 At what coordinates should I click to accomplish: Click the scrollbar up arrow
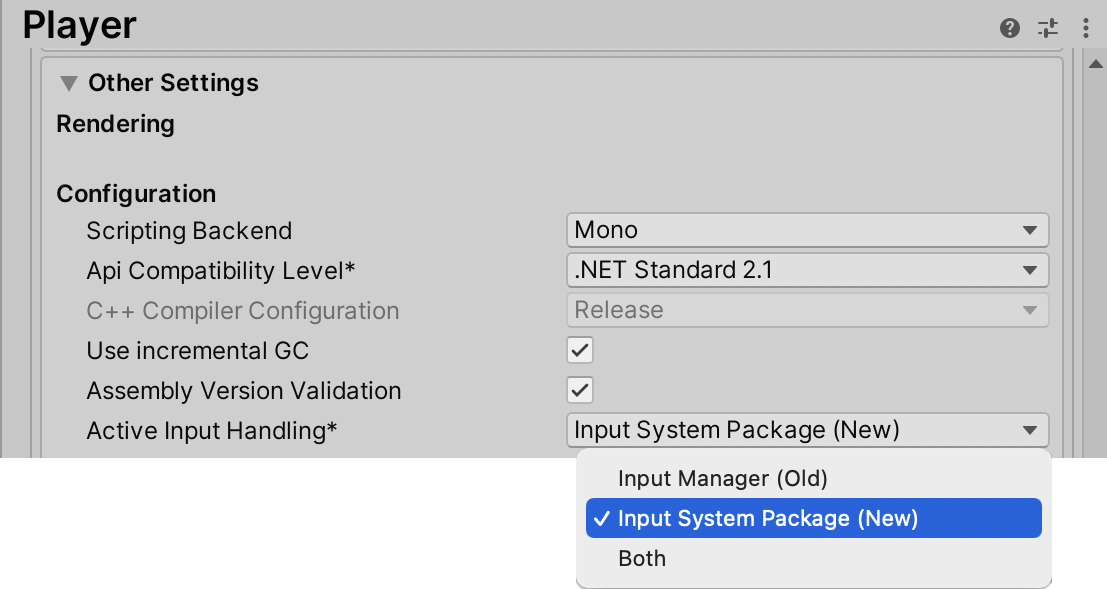[x=1094, y=65]
